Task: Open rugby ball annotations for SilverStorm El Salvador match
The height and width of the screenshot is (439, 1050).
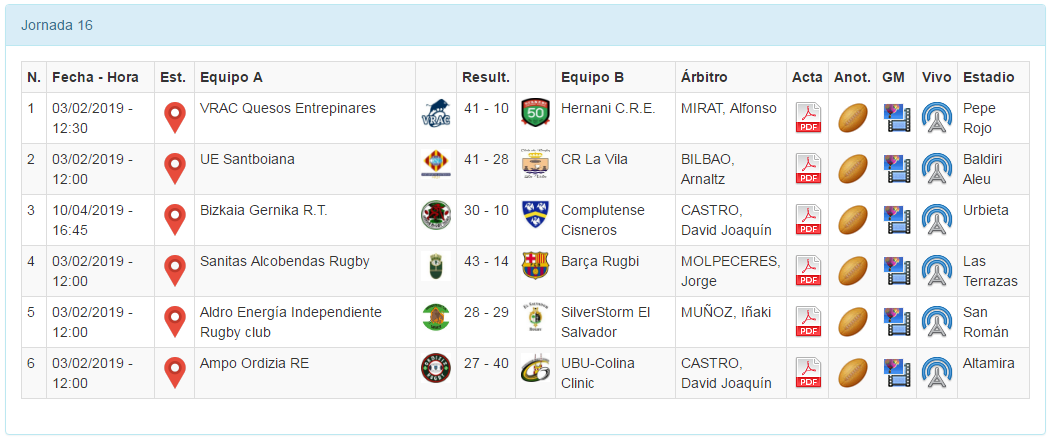Action: coord(852,322)
